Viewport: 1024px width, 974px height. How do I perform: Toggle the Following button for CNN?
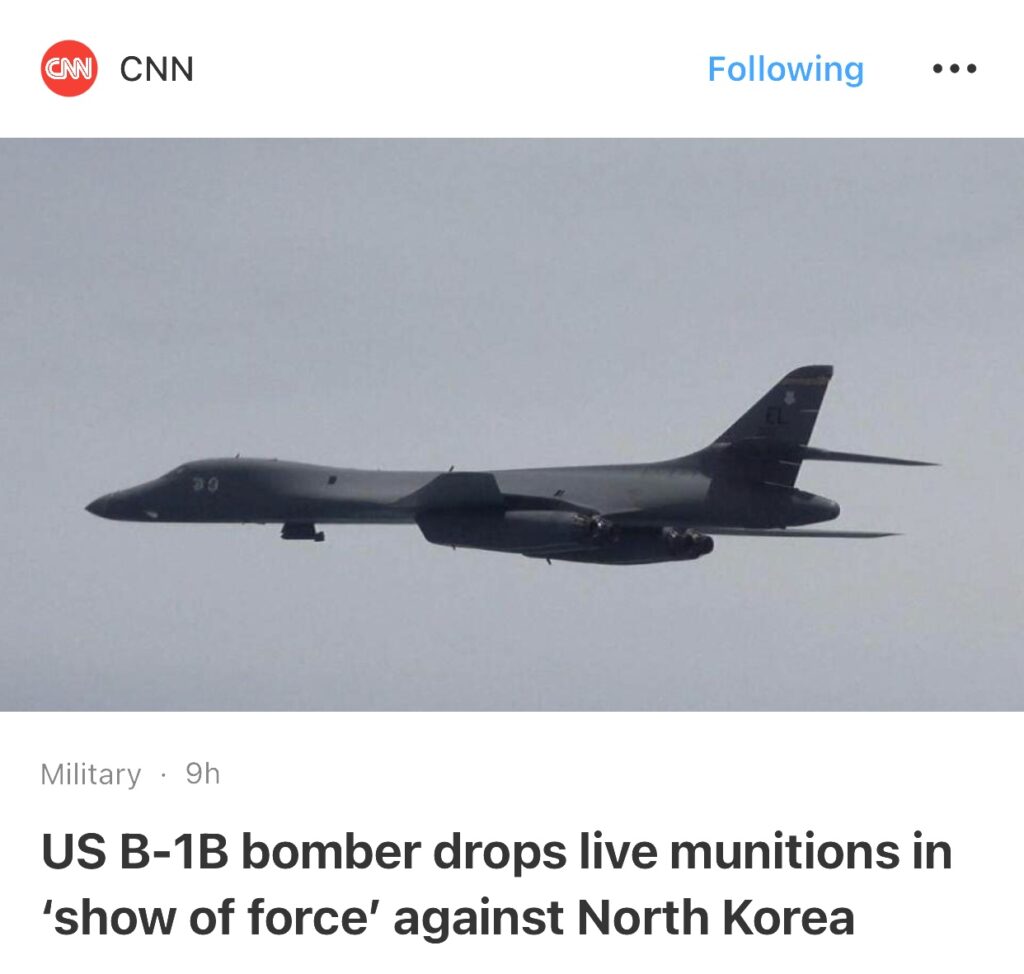[786, 69]
